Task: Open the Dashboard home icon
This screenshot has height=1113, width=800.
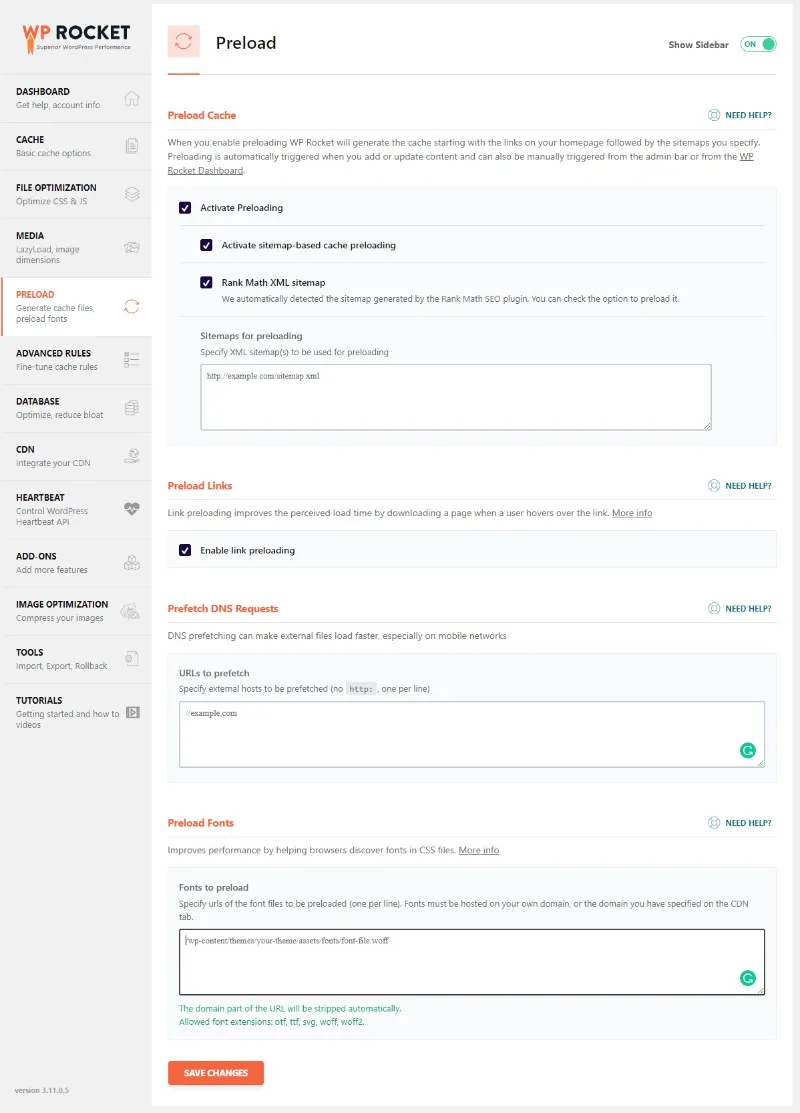Action: [131, 98]
